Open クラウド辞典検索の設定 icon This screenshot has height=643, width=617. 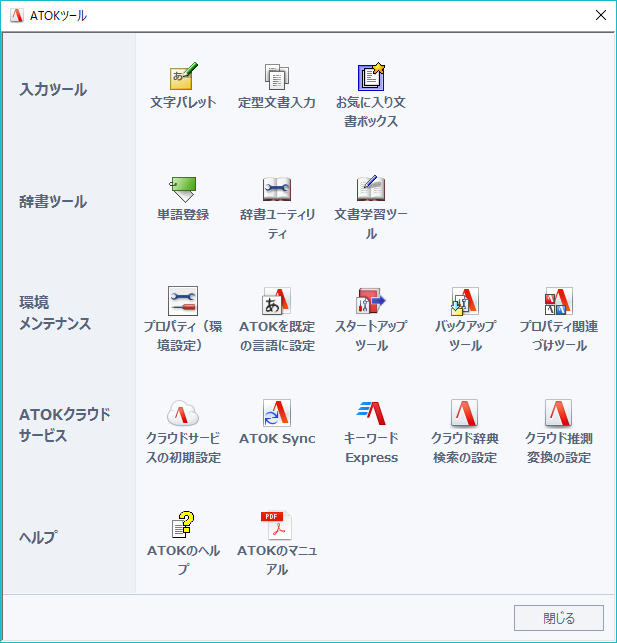465,413
